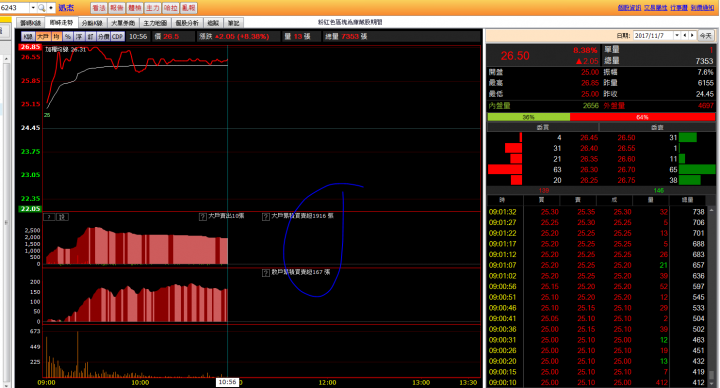Sort tick table by 成 column
Viewport: 720px width, 388px height.
point(614,200)
